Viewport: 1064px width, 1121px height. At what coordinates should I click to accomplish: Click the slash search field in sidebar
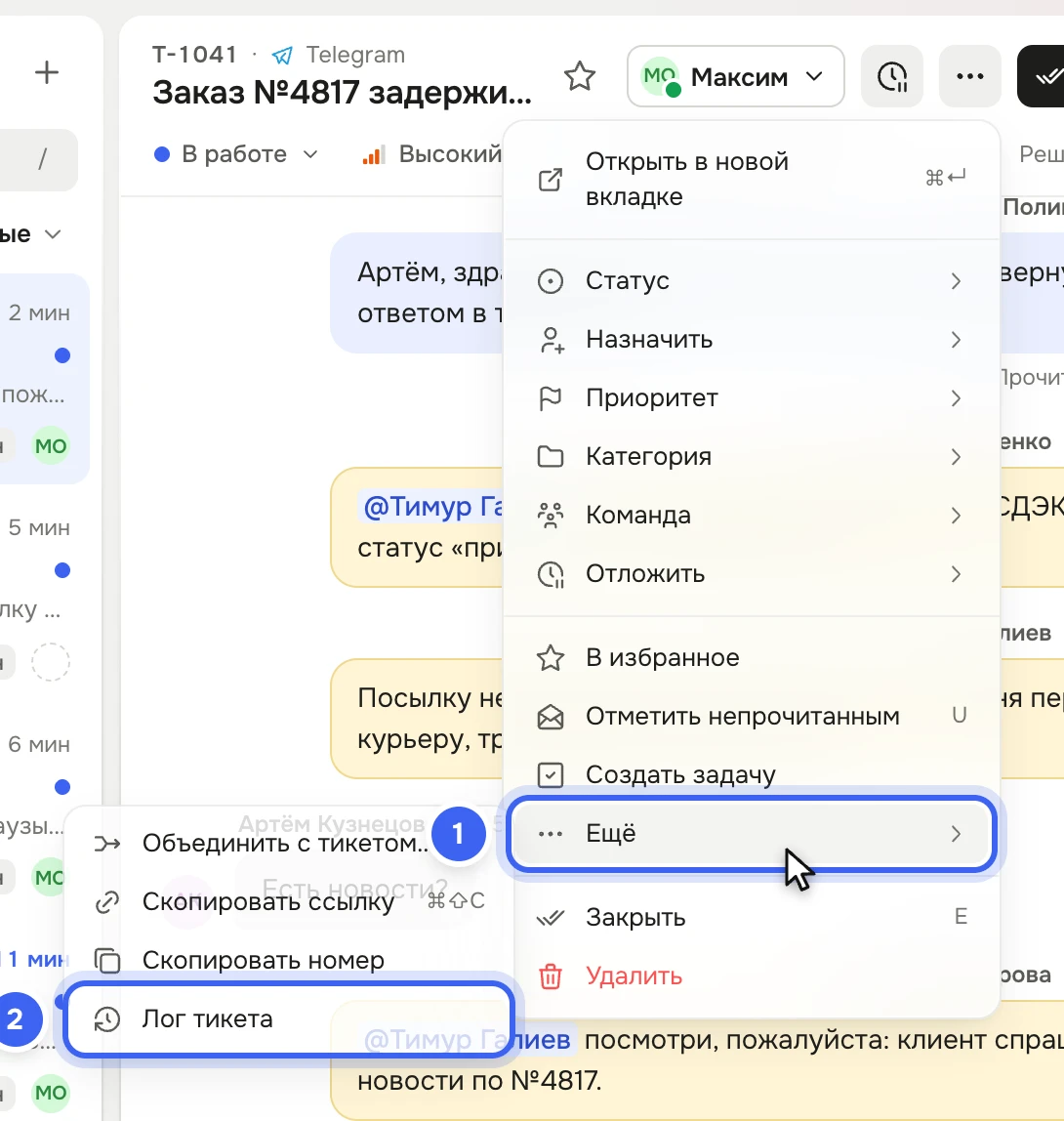(39, 159)
